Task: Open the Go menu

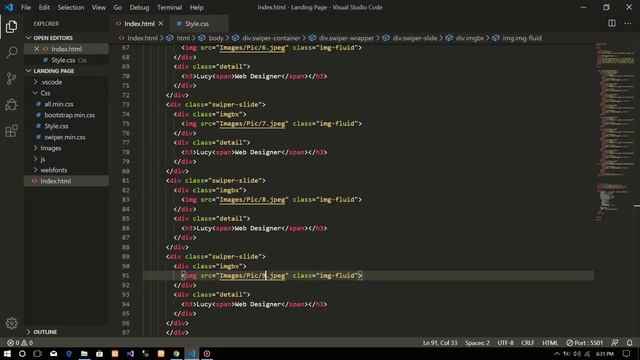Action: (118, 7)
